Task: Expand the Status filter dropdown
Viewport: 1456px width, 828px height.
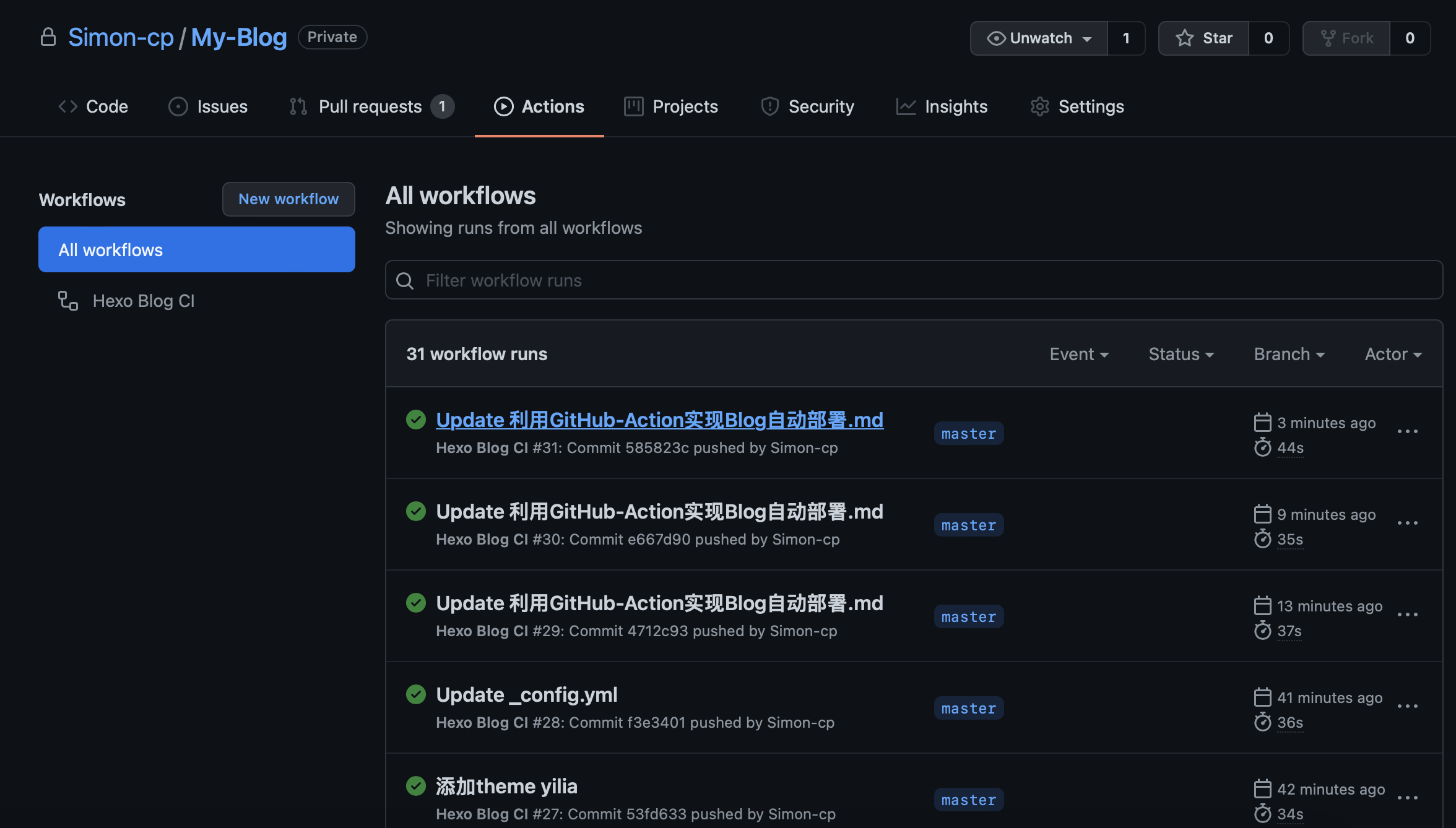Action: pos(1181,354)
